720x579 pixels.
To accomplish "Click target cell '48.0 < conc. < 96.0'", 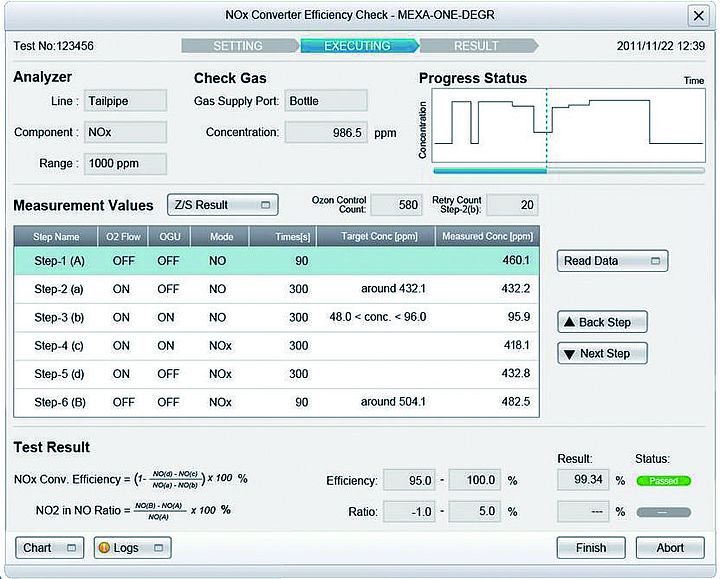I will (x=377, y=317).
